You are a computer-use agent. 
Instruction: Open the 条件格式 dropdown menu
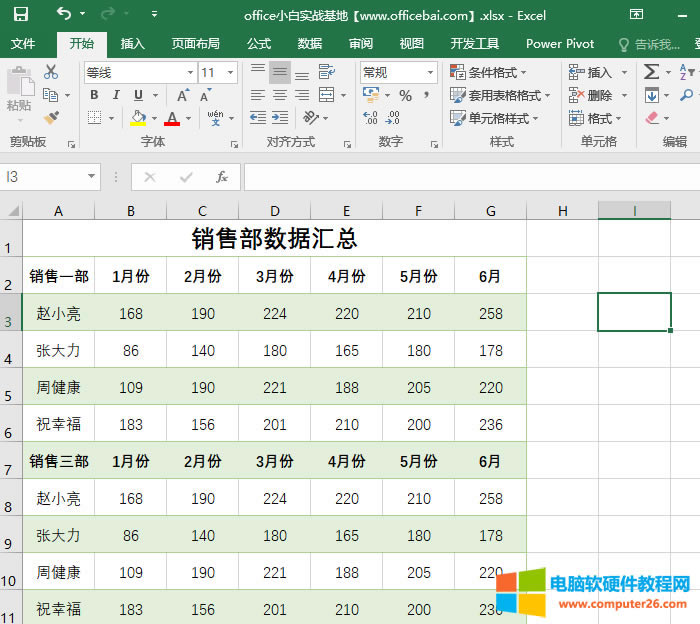coord(495,72)
